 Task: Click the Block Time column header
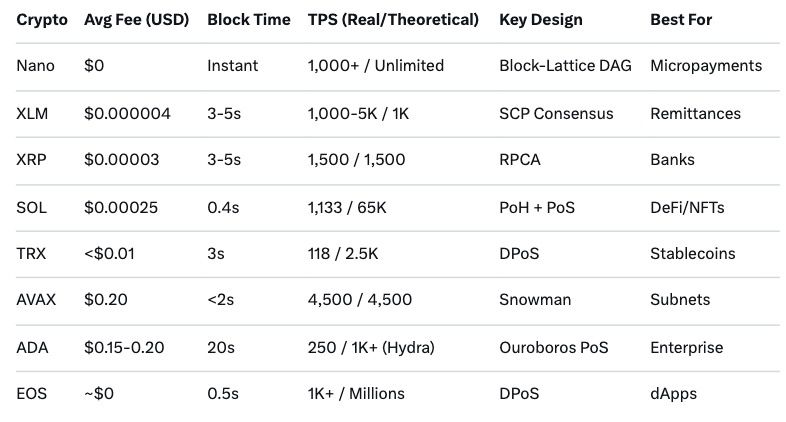point(249,20)
